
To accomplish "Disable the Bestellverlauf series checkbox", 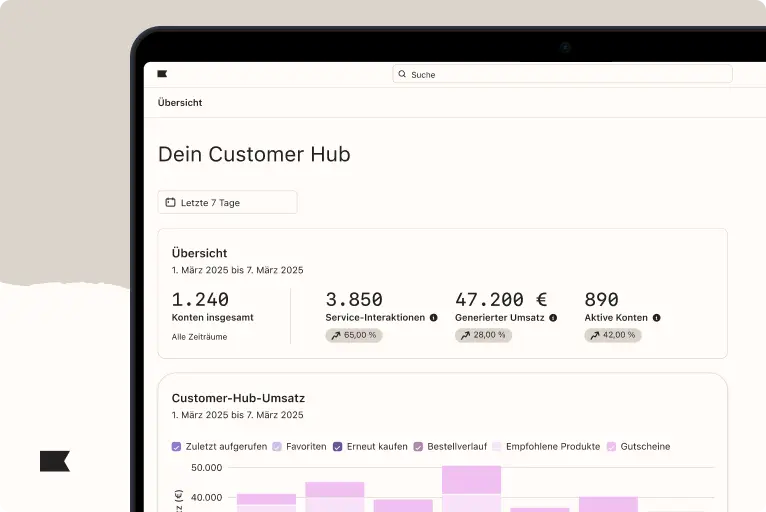I will click(418, 447).
